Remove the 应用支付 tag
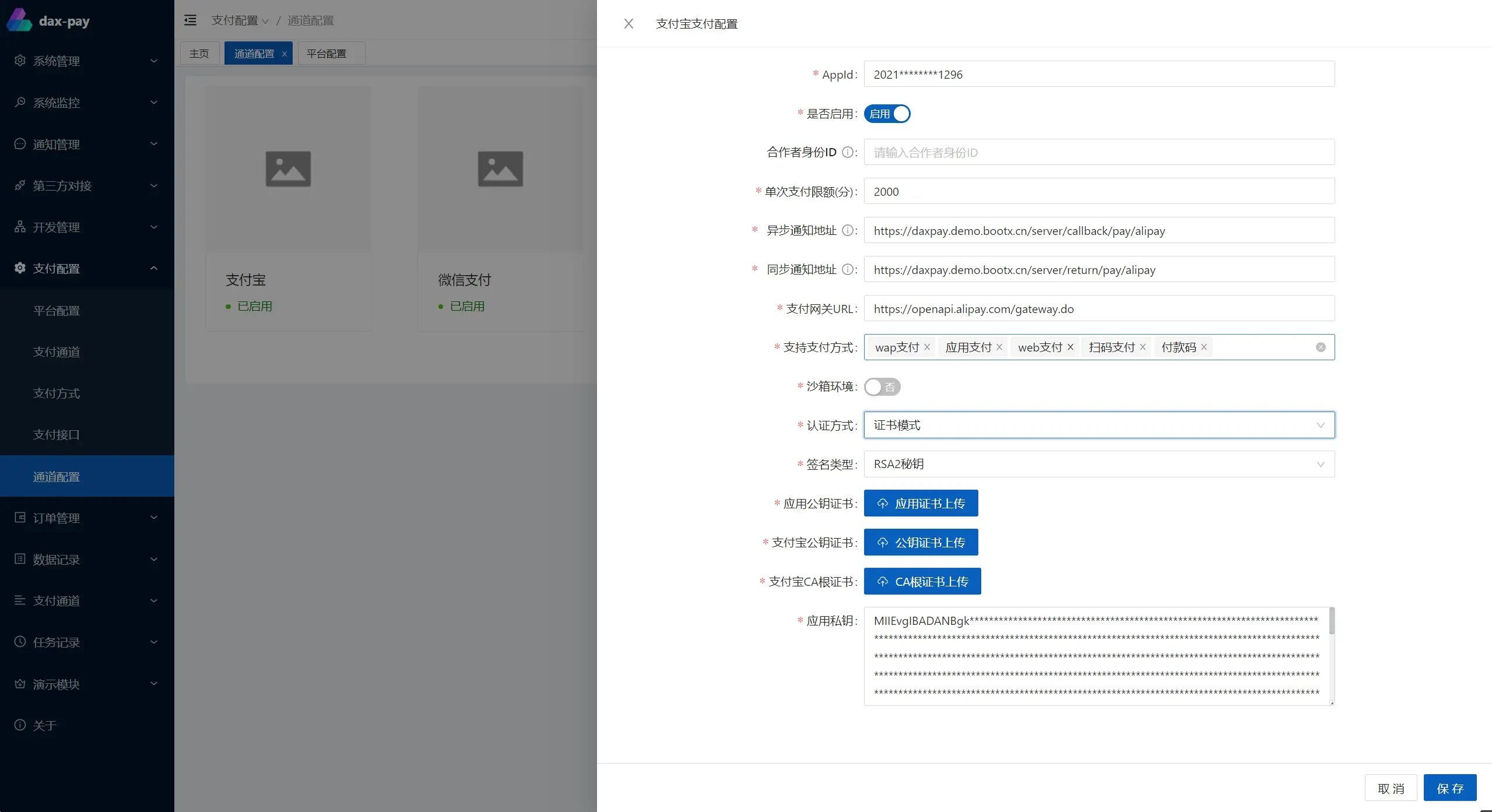The width and height of the screenshot is (1492, 812). coord(999,347)
